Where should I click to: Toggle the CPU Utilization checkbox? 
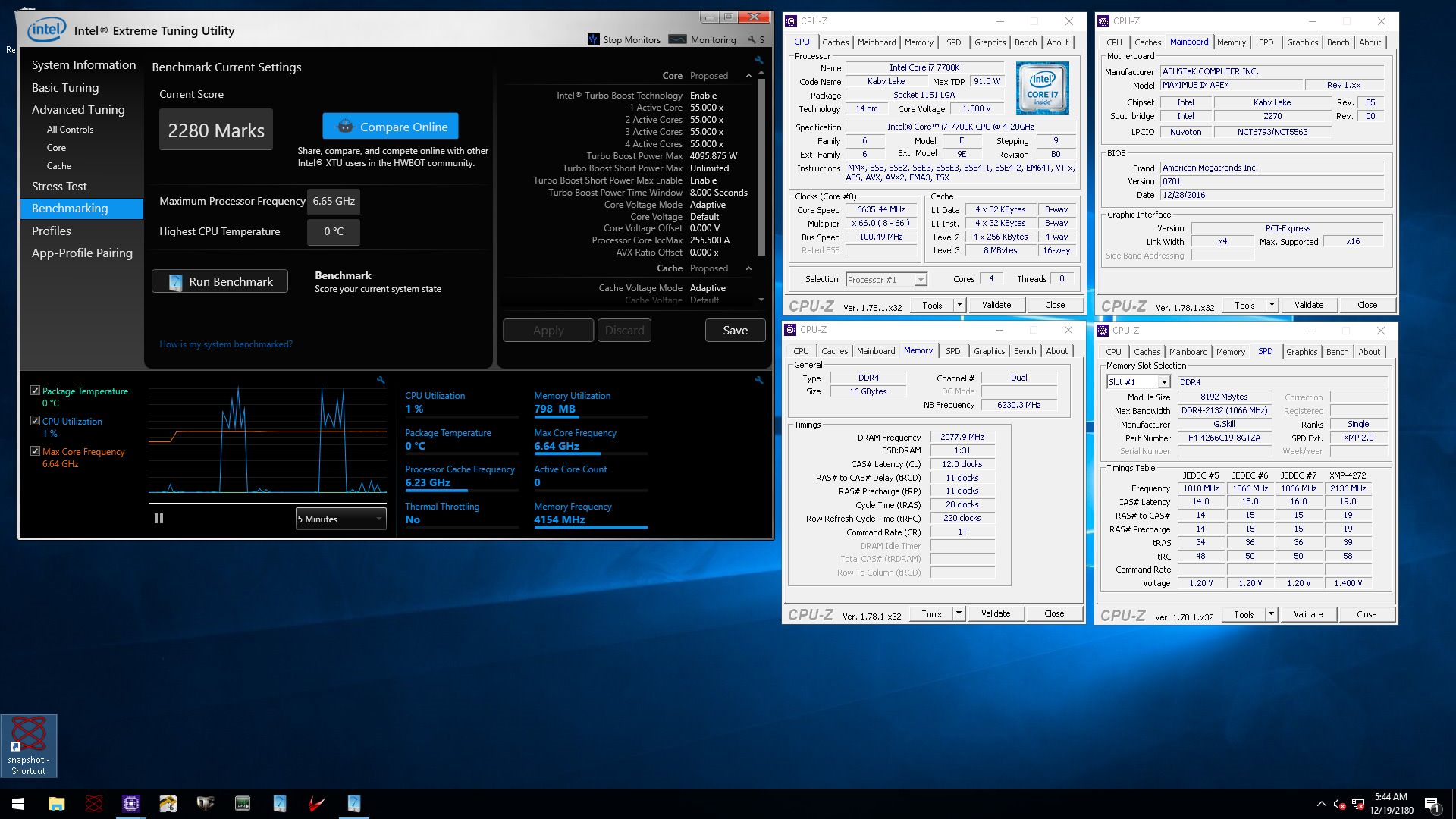35,421
